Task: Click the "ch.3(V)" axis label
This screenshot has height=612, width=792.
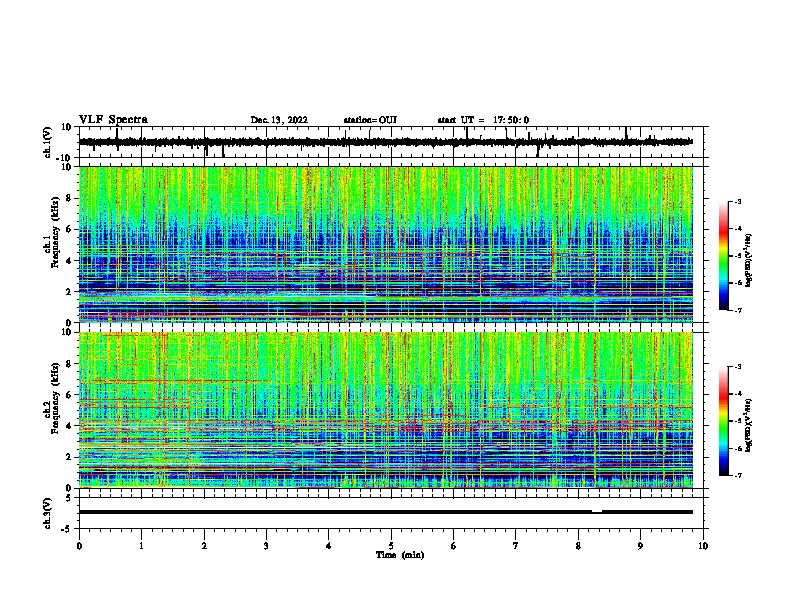Action: click(48, 513)
